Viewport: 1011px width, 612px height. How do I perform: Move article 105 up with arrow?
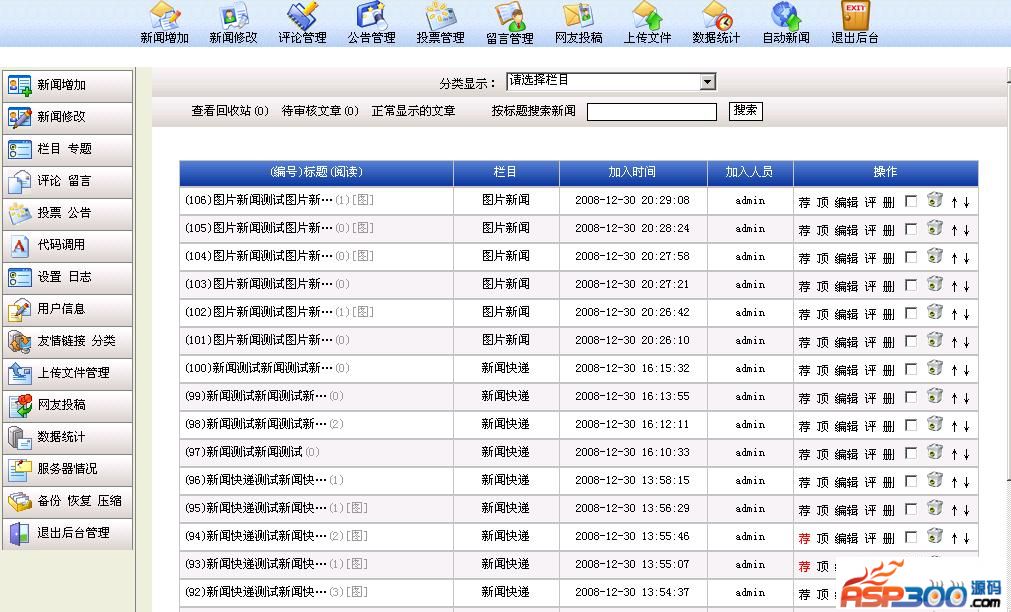click(x=954, y=229)
